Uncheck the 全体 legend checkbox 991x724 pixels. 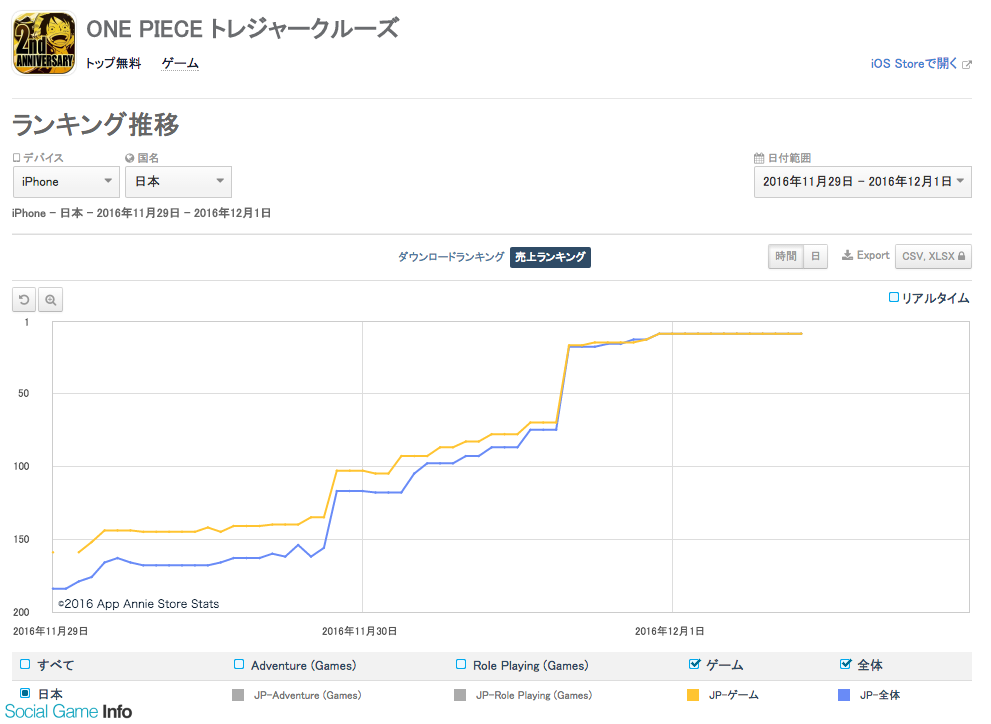(x=846, y=664)
